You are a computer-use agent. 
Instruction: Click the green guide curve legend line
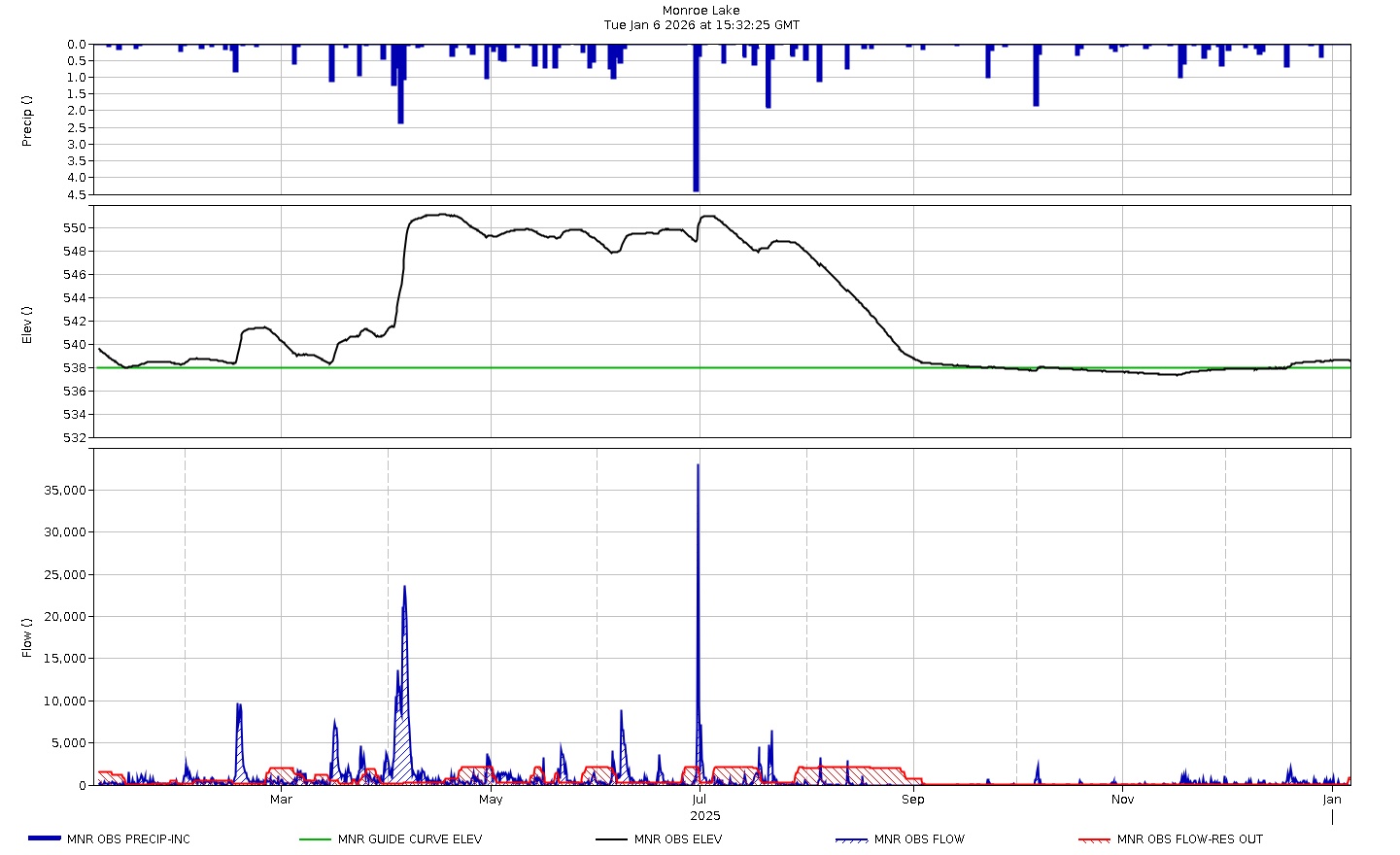tap(315, 839)
